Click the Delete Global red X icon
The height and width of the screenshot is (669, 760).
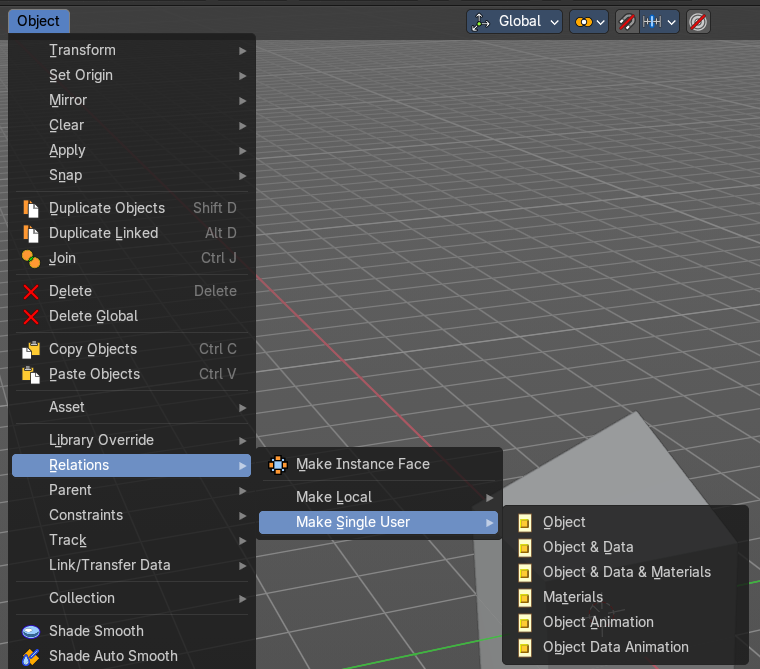click(x=31, y=317)
